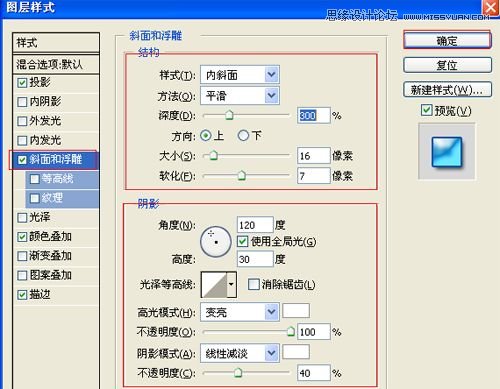Viewport: 500px width, 389px height.
Task: Enable the 光泽 satin checkbox
Action: click(22, 218)
